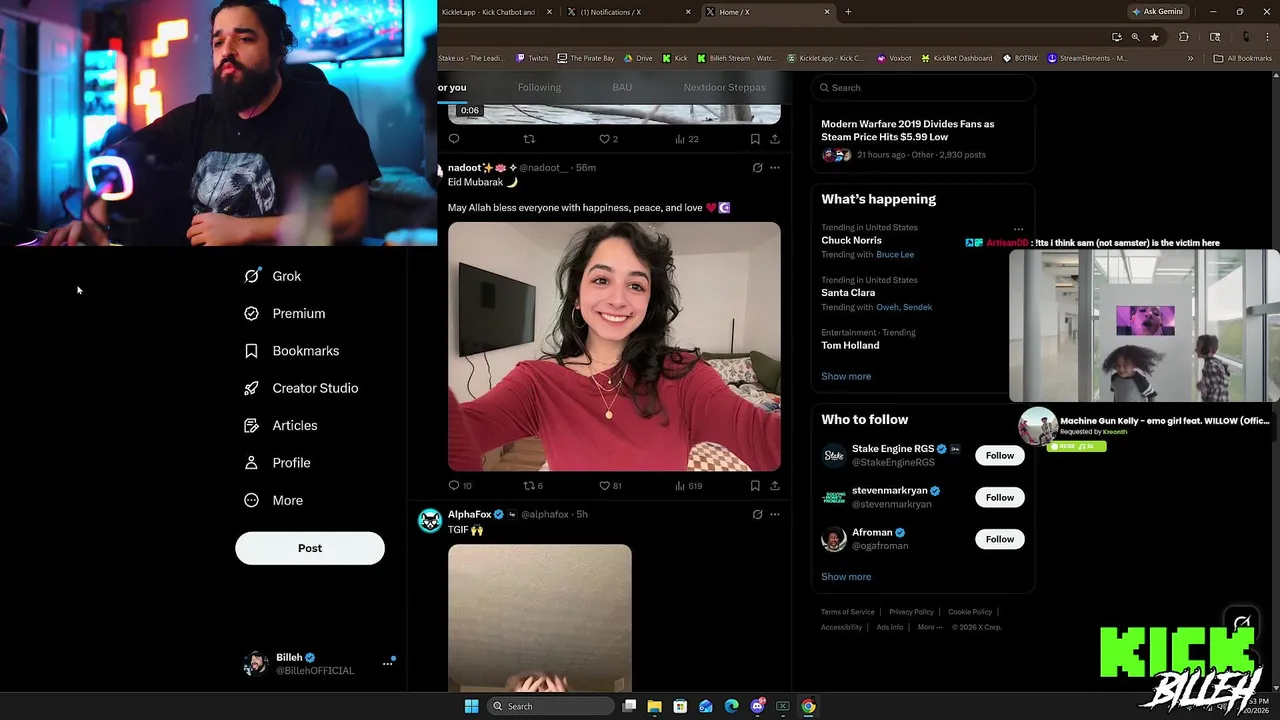Follow Stake Engine RGS
1280x720 pixels.
pyautogui.click(x=999, y=455)
